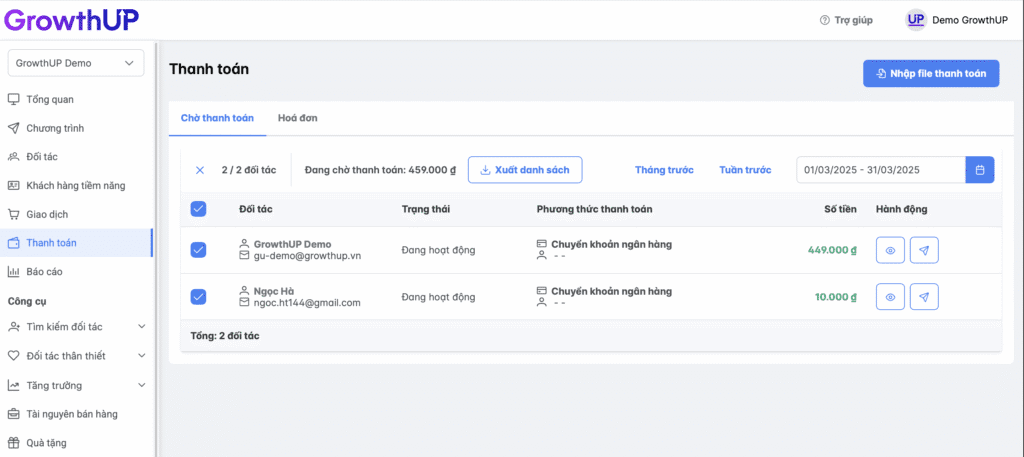Click the send icon for GrowthUP Demo row

tap(924, 250)
